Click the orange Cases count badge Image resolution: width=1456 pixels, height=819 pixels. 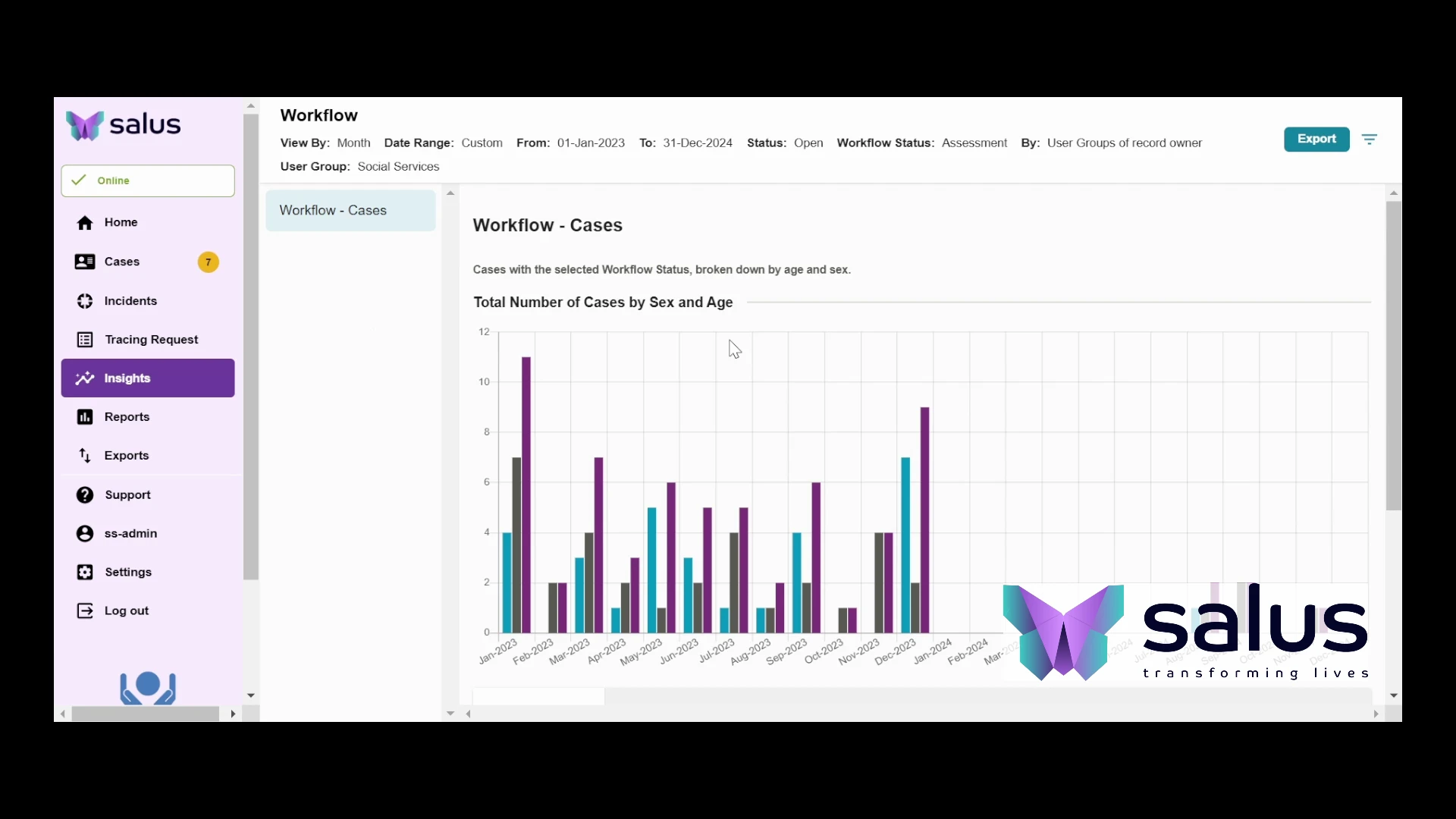tap(208, 262)
